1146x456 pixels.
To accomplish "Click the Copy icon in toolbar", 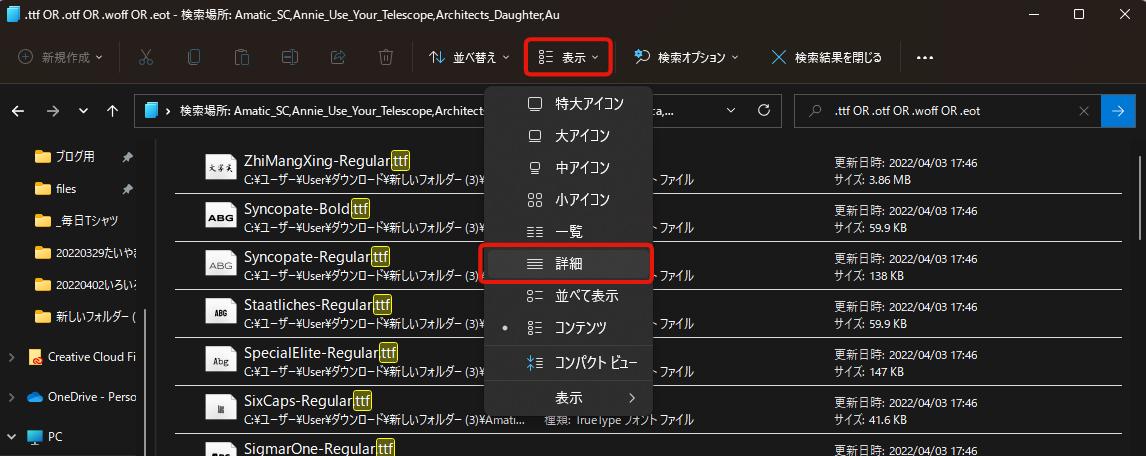I will (x=194, y=57).
